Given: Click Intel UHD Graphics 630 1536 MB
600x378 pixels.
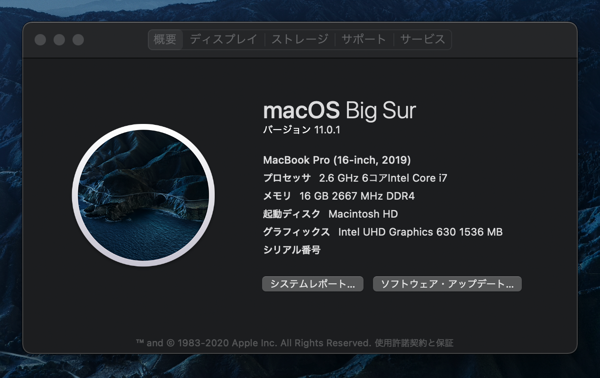Looking at the screenshot, I should [x=420, y=232].
